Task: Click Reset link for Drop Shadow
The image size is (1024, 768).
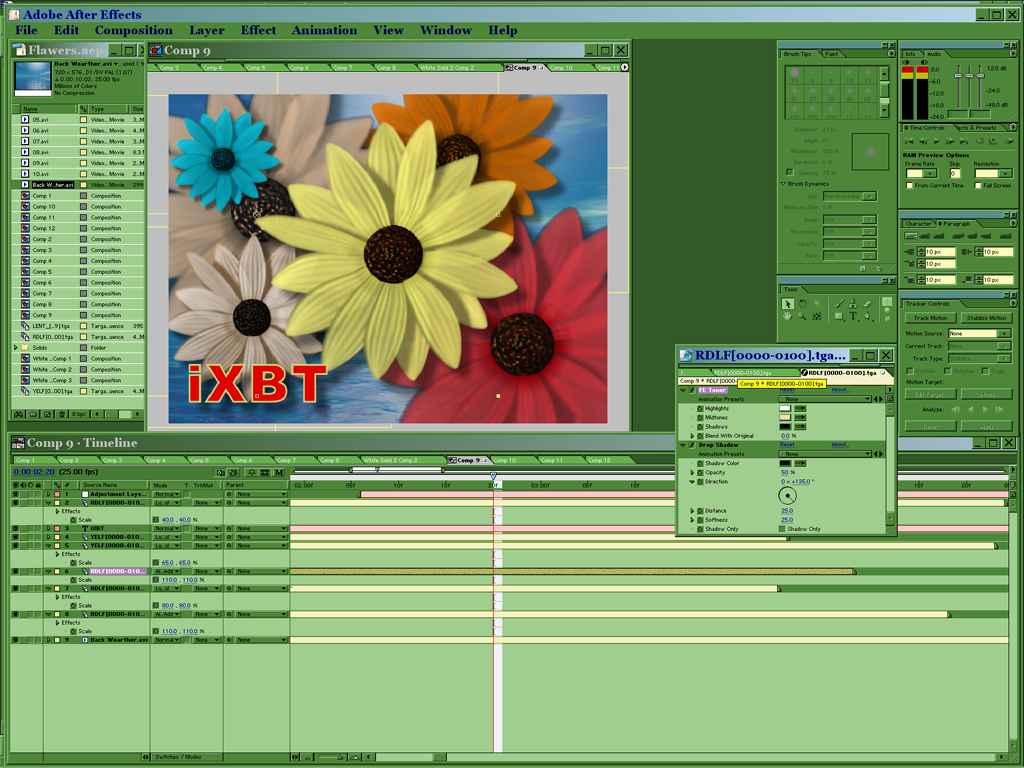Action: (787, 444)
